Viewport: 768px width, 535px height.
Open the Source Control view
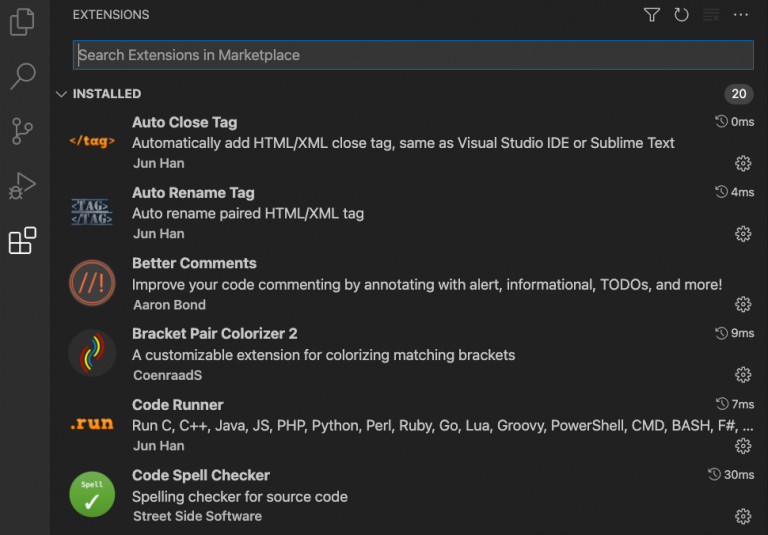pyautogui.click(x=22, y=131)
